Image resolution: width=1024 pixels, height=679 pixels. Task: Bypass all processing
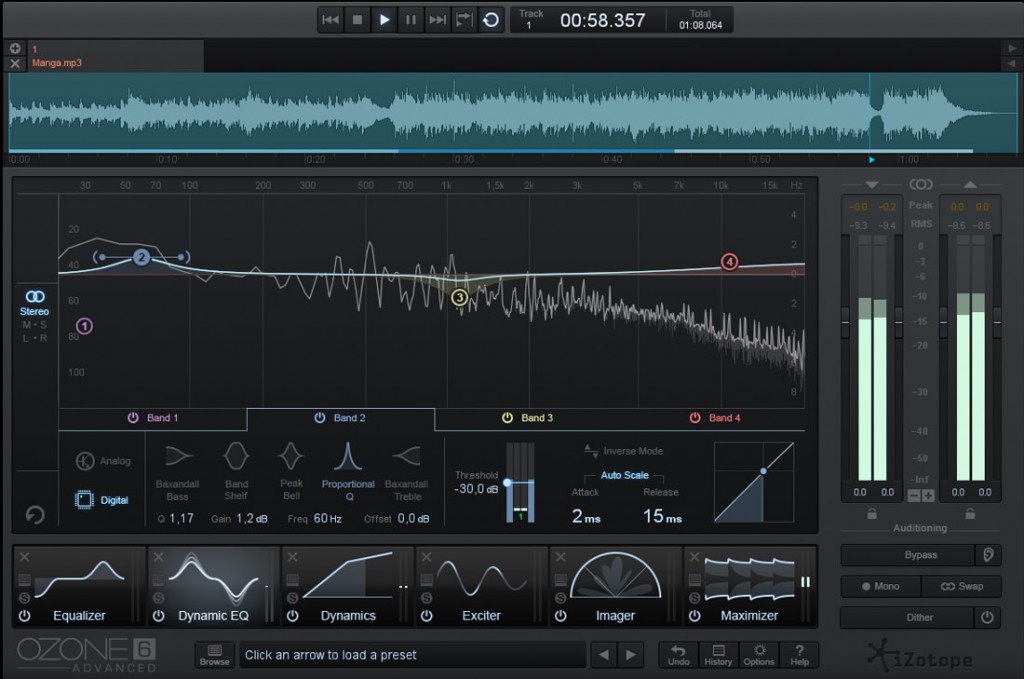(x=908, y=555)
